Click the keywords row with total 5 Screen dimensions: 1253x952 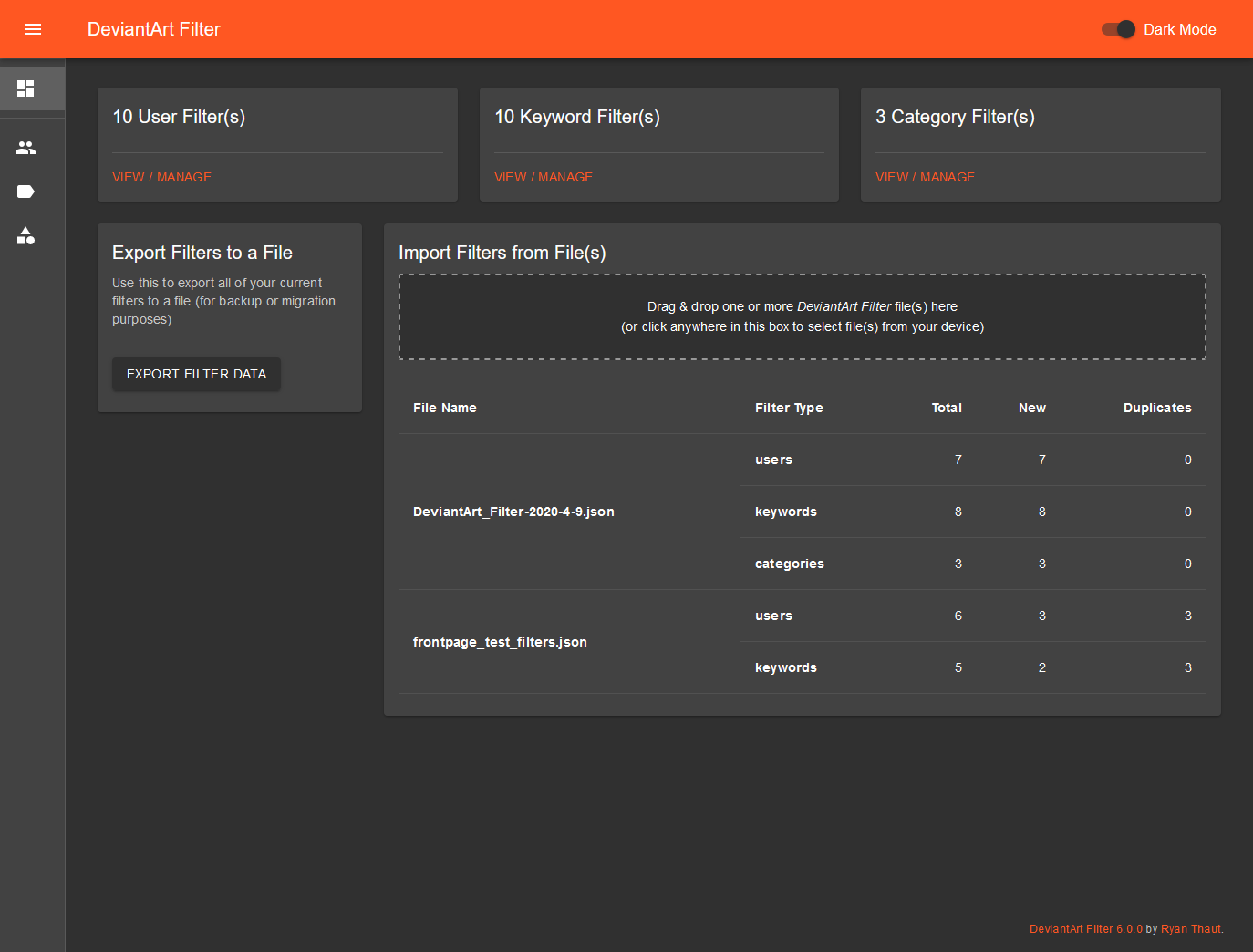click(x=973, y=667)
